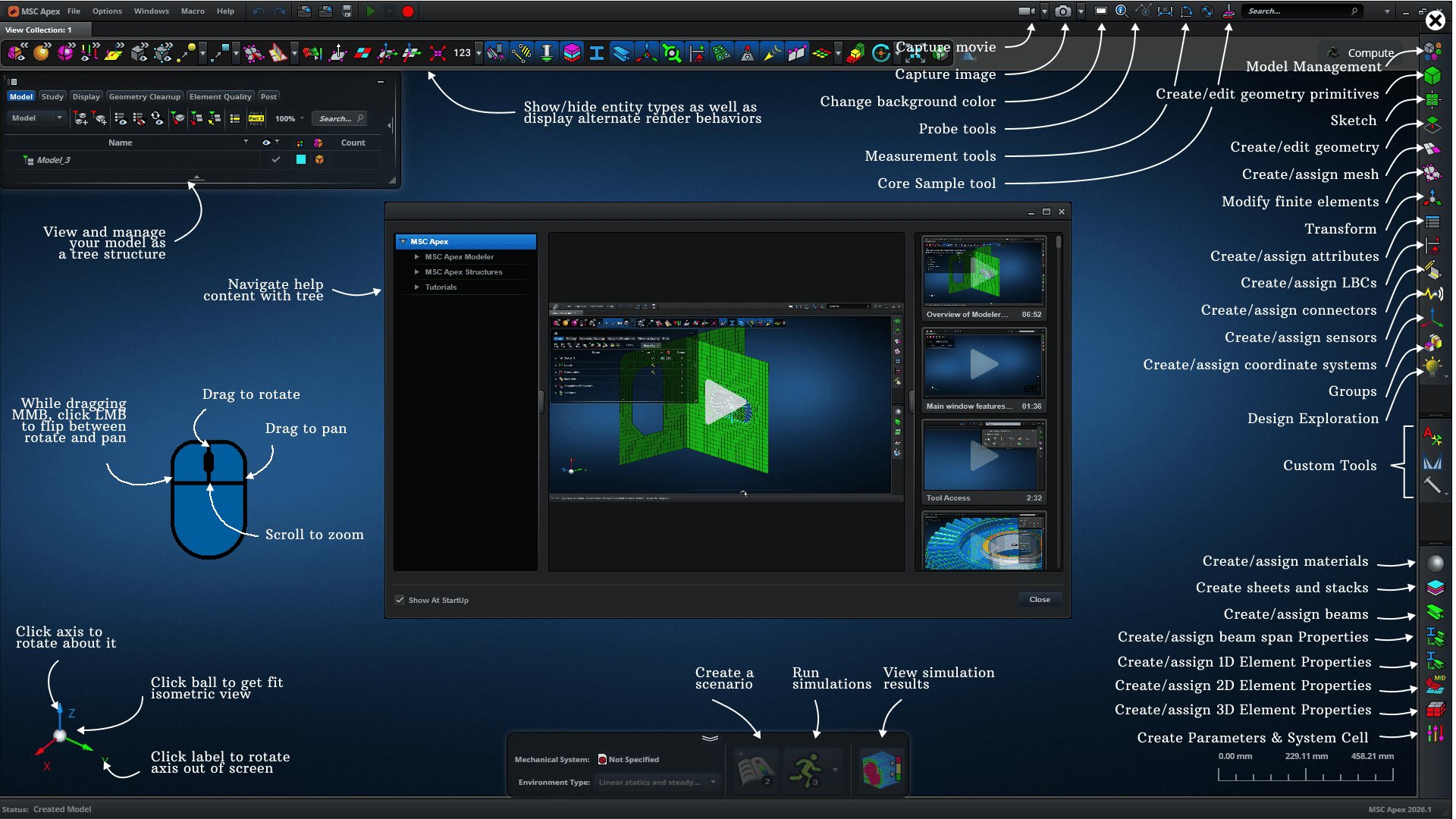Screen dimensions: 1456x819
Task: Click the View simulation results icon
Action: (x=881, y=770)
